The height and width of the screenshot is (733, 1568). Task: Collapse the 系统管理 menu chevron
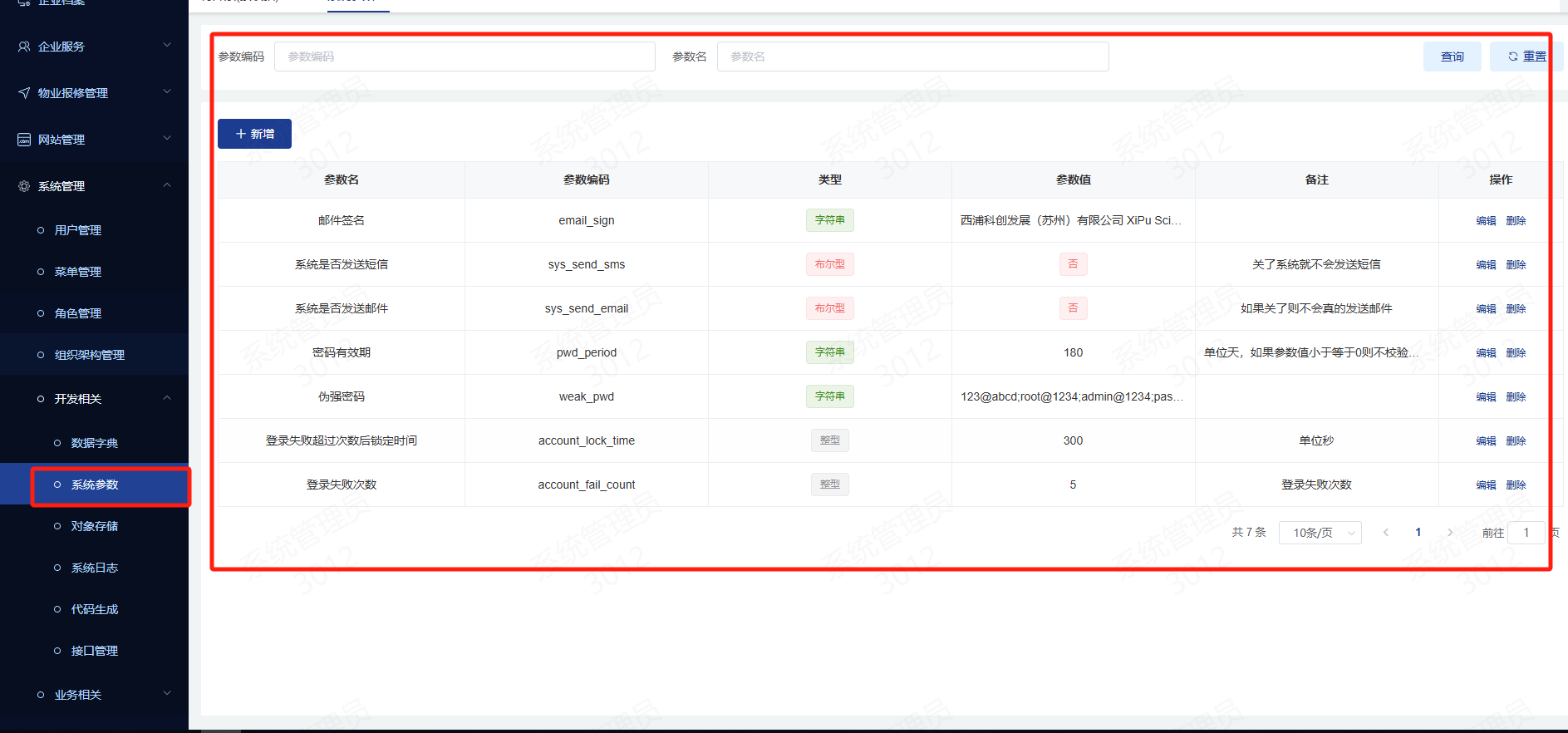(x=167, y=185)
